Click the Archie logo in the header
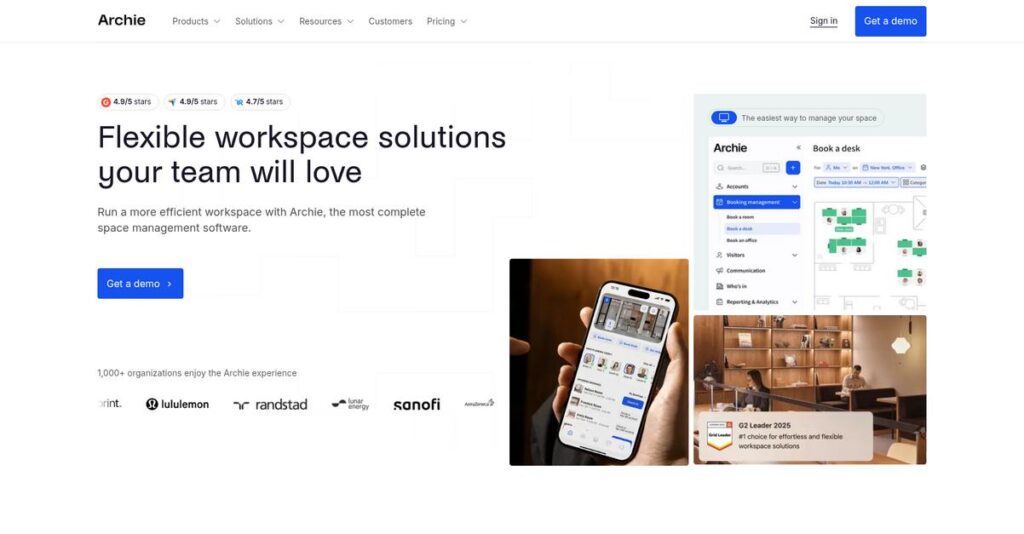This screenshot has width=1024, height=534. pyautogui.click(x=121, y=20)
